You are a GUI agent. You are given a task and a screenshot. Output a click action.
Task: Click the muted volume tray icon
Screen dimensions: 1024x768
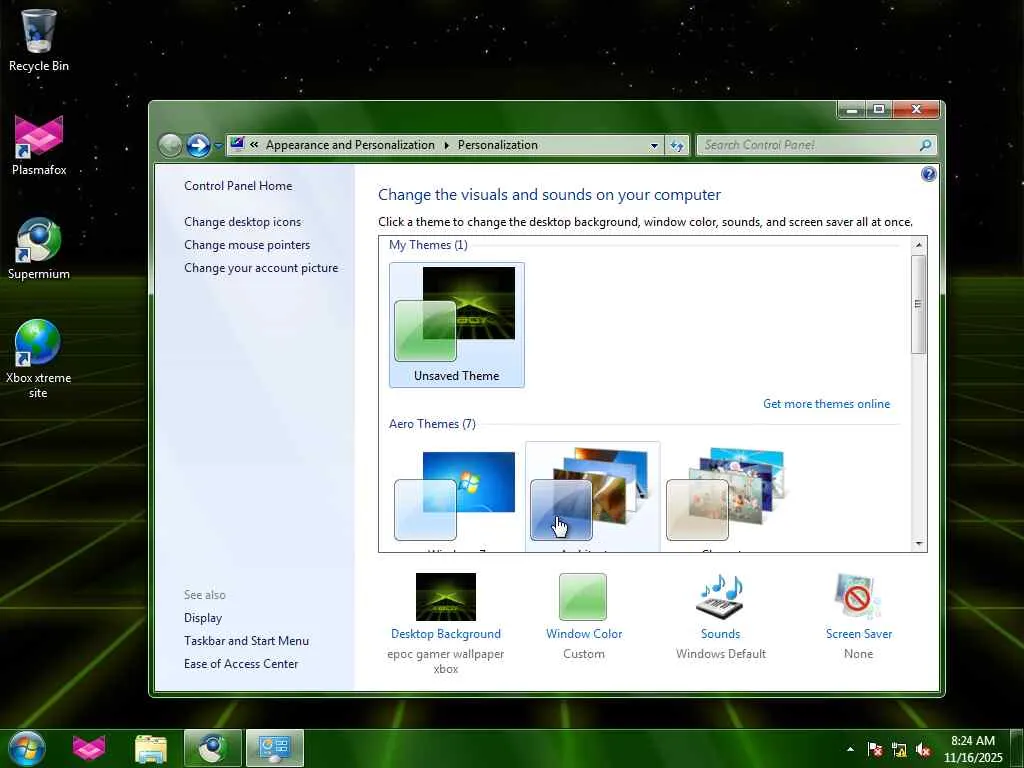coord(923,750)
